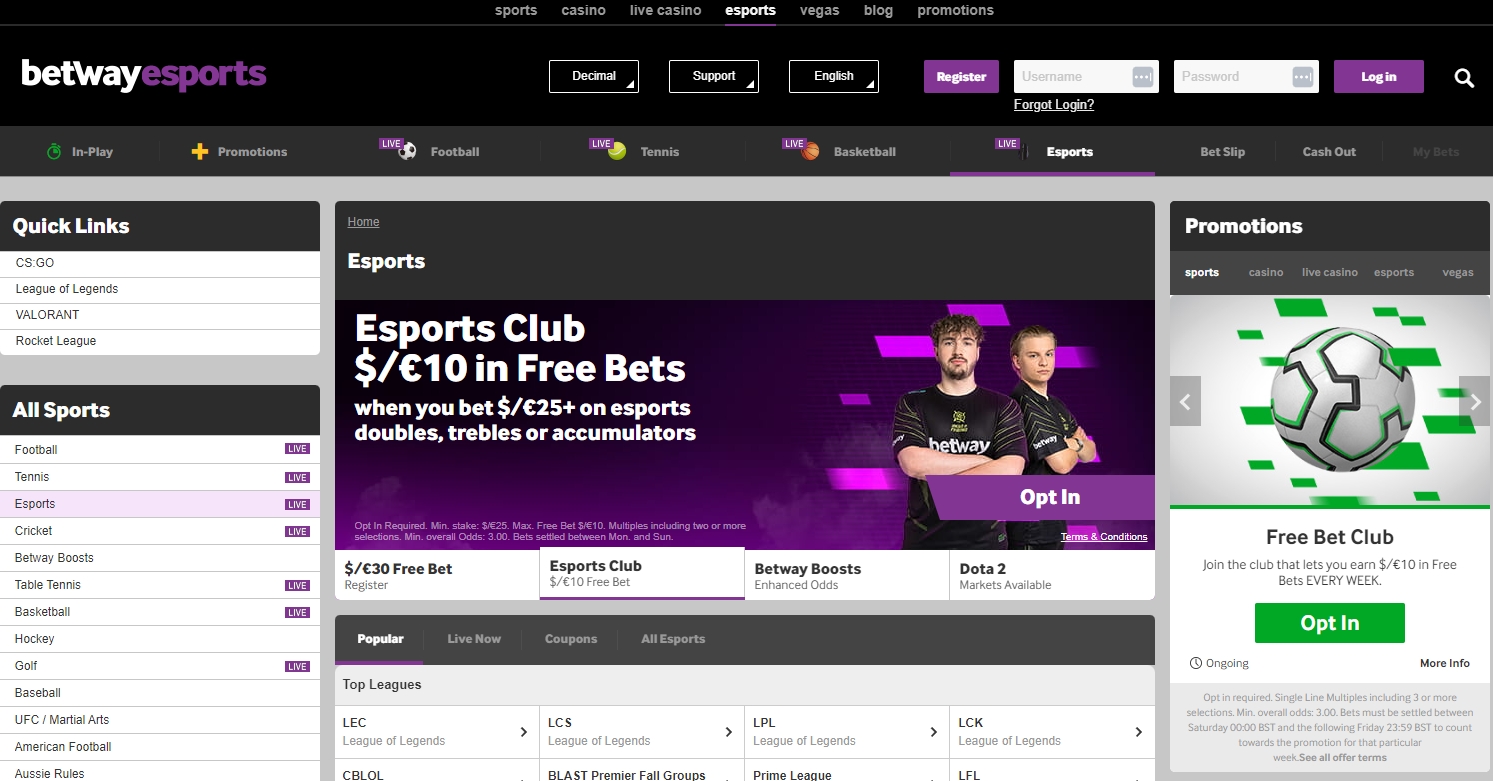Viewport: 1493px width, 781px height.
Task: Go to previous promotion with the left arrow
Action: pos(1186,402)
